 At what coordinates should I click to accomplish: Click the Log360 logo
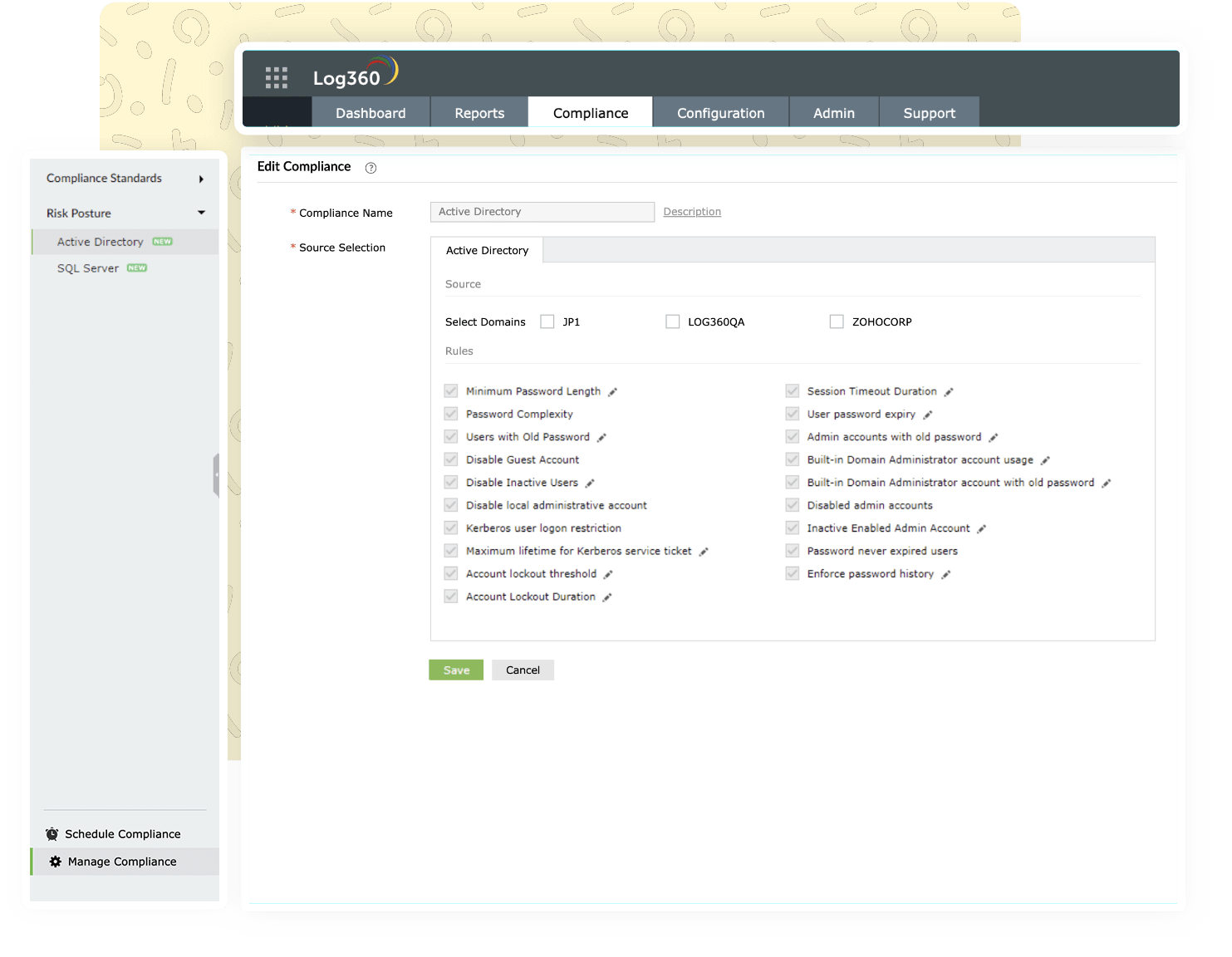(x=356, y=73)
